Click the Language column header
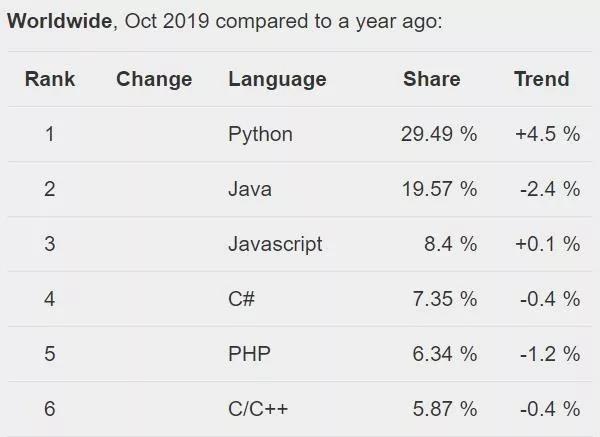The image size is (600, 437). 277,79
